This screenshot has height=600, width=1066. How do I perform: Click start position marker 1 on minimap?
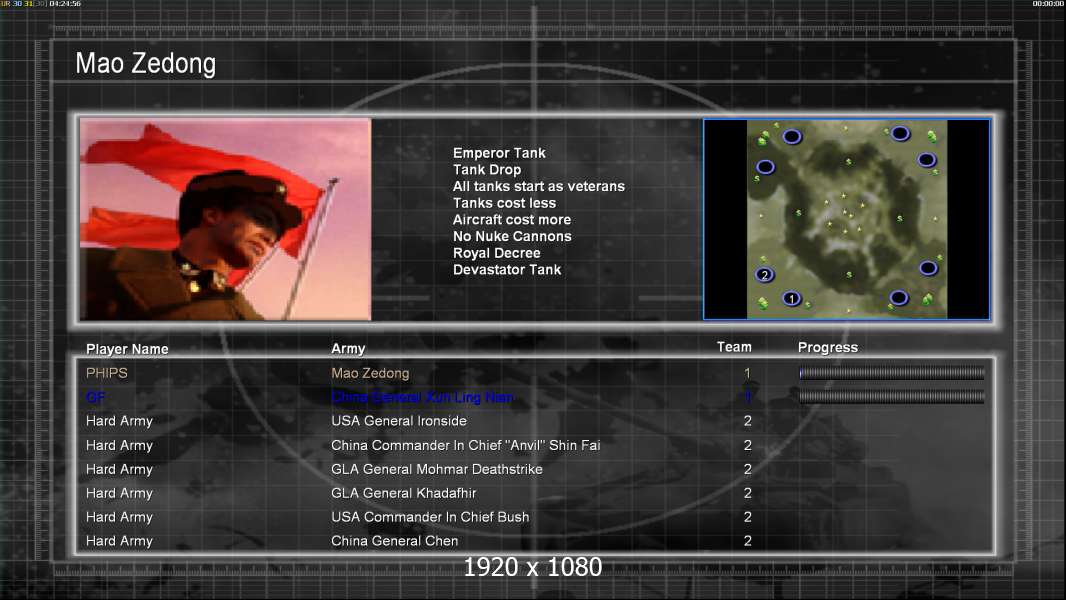click(791, 298)
